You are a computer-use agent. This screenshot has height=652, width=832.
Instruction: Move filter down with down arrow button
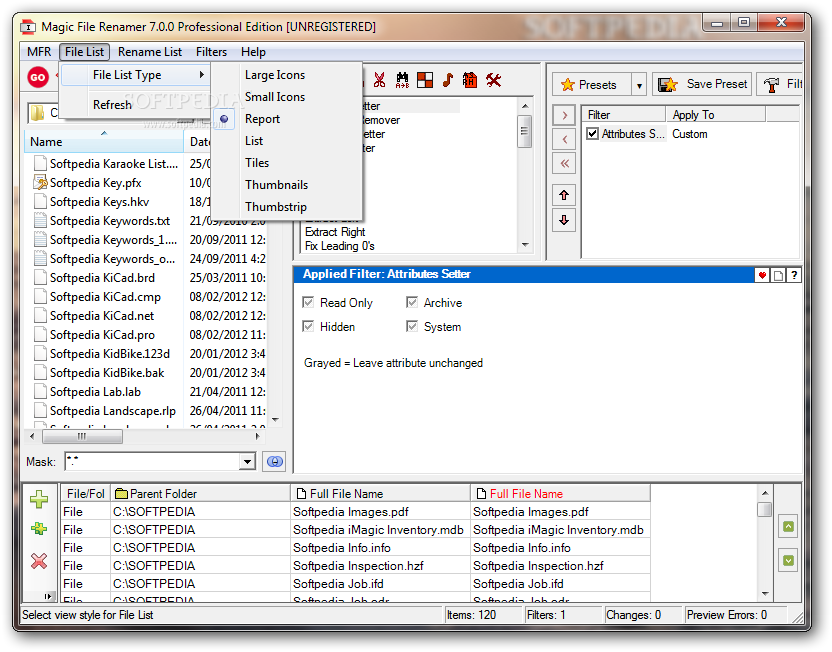click(x=564, y=220)
